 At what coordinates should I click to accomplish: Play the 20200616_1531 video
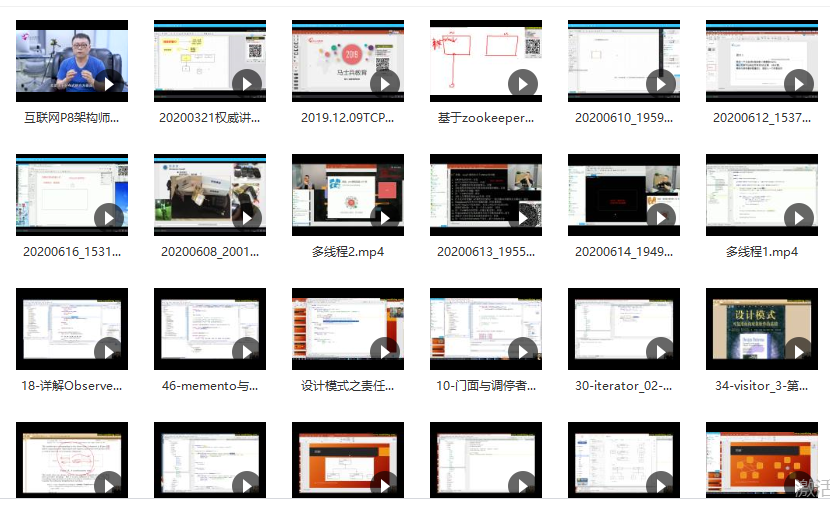coord(109,218)
